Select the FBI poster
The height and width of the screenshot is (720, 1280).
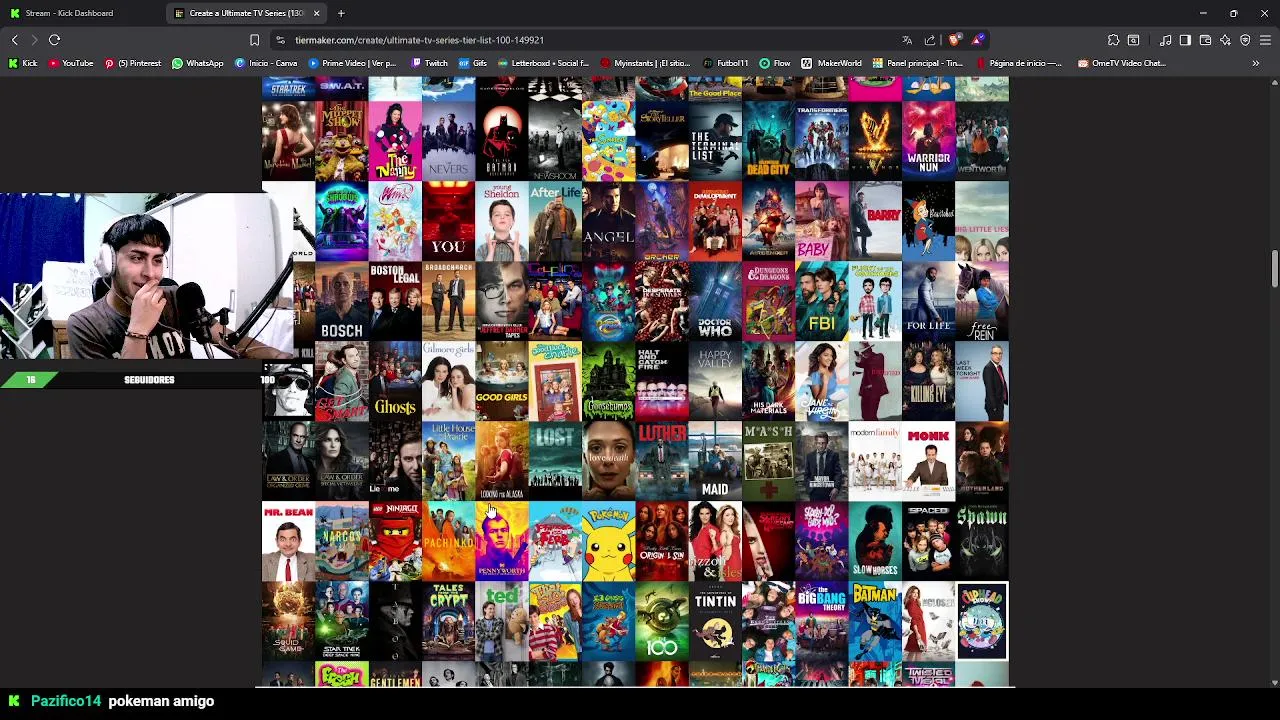[821, 301]
